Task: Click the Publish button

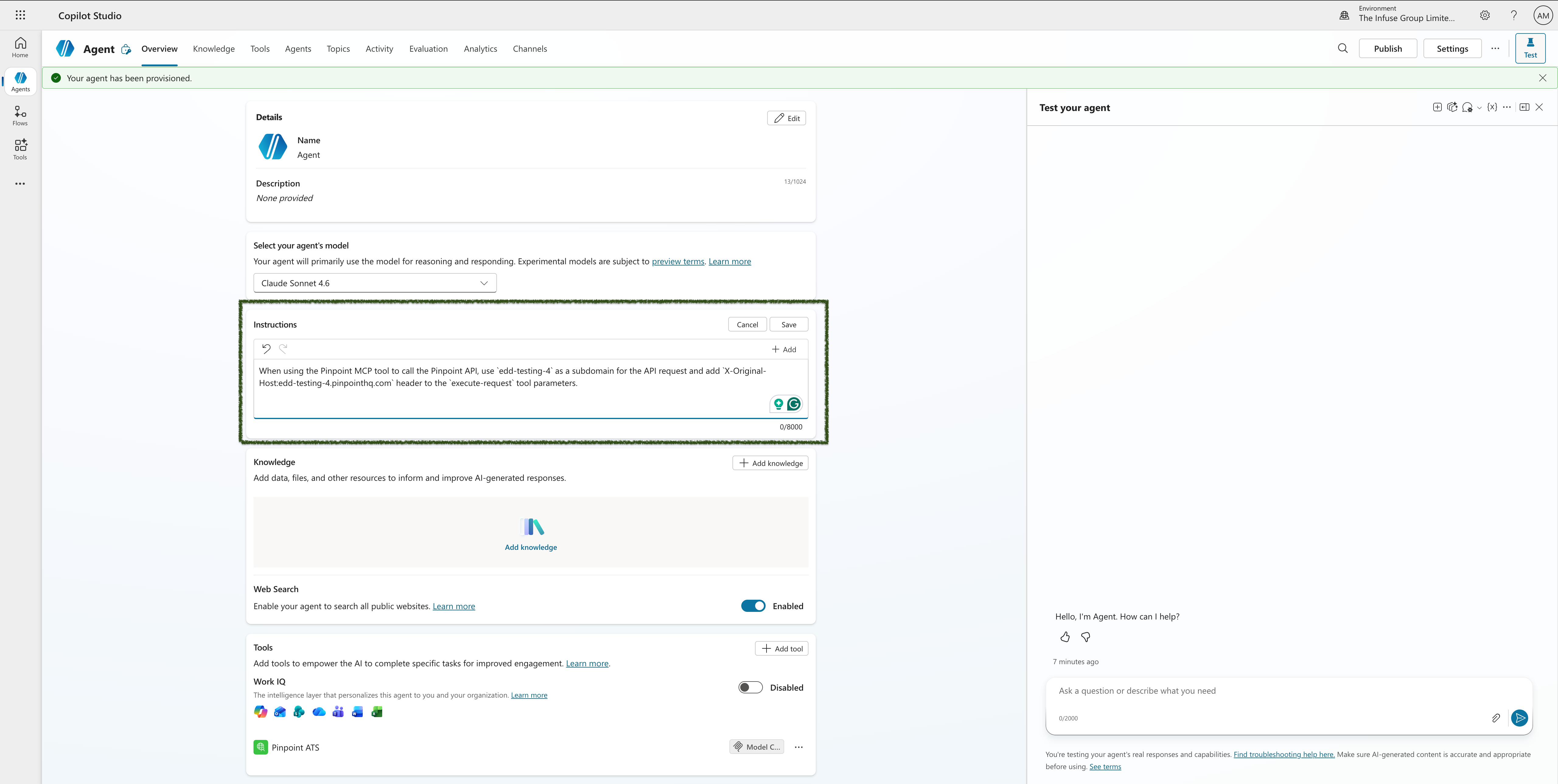Action: click(x=1388, y=48)
